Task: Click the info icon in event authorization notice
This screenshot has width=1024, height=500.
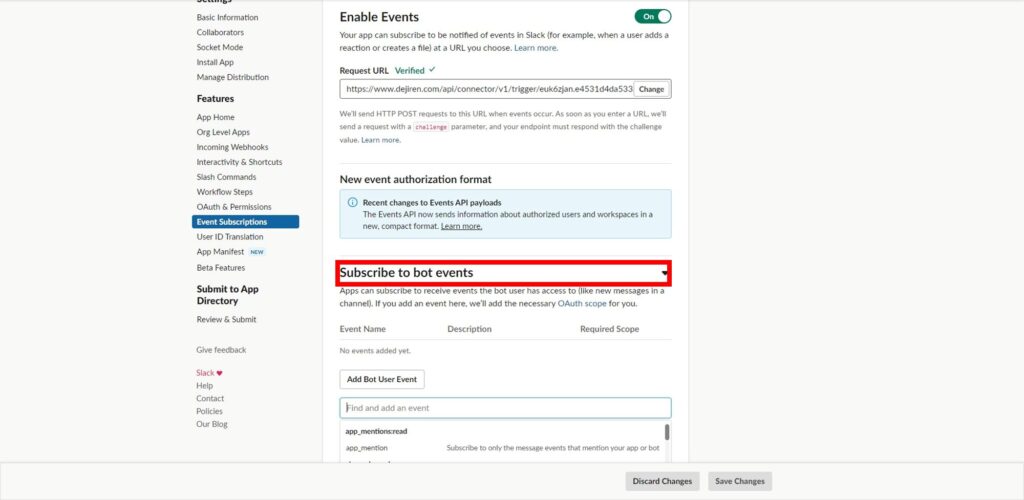Action: pos(353,202)
